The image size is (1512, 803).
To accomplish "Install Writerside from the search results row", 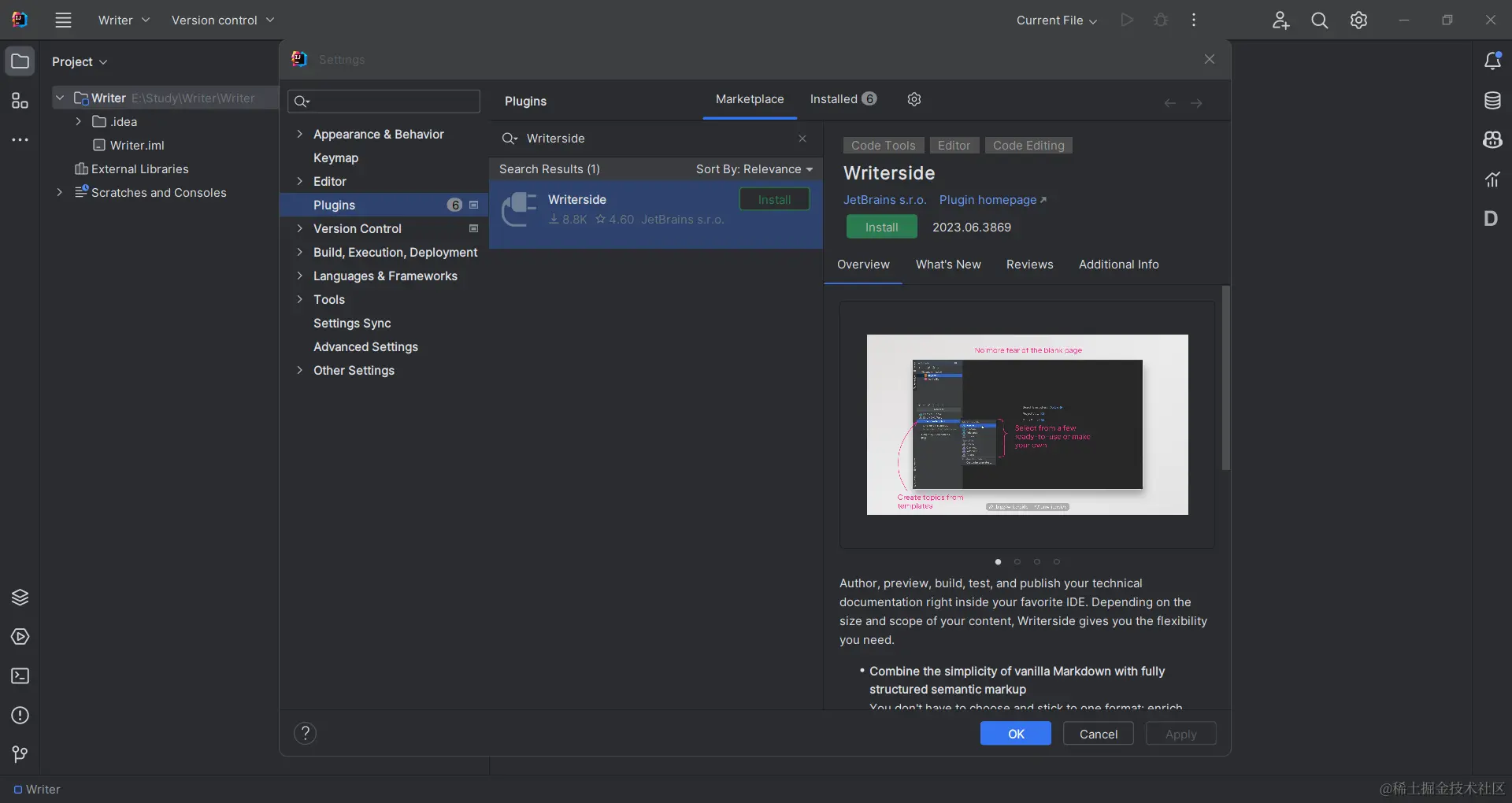I will (x=774, y=200).
